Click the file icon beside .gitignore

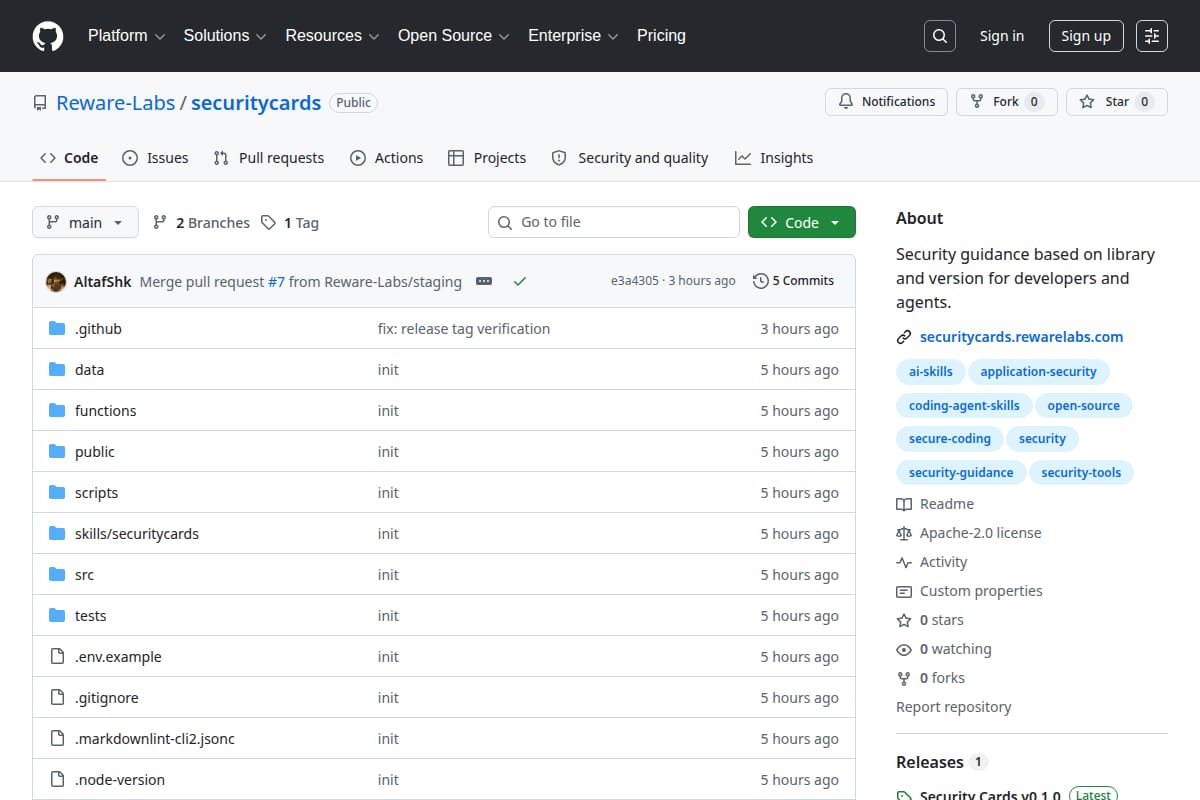(x=57, y=697)
